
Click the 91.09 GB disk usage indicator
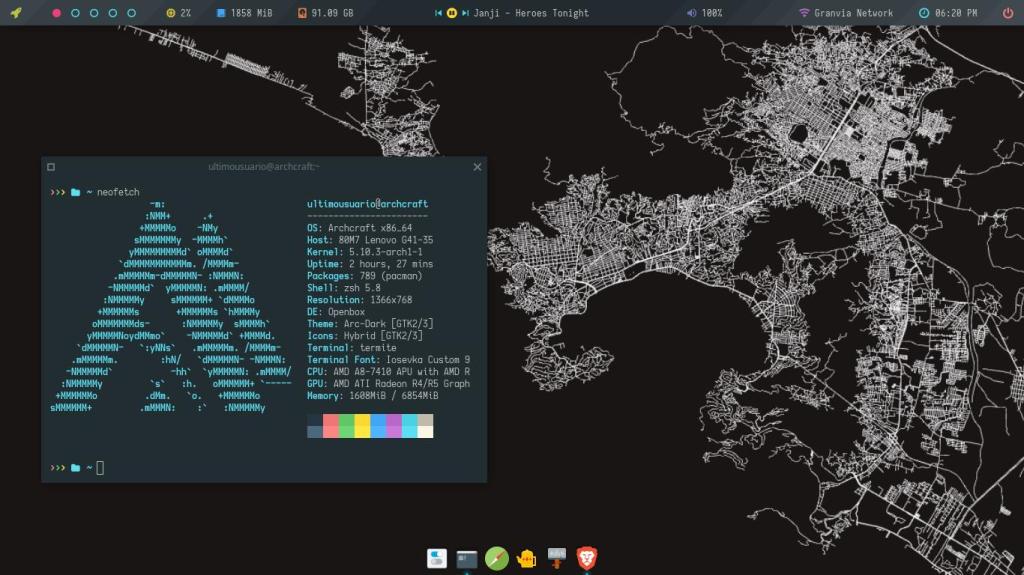[x=325, y=13]
